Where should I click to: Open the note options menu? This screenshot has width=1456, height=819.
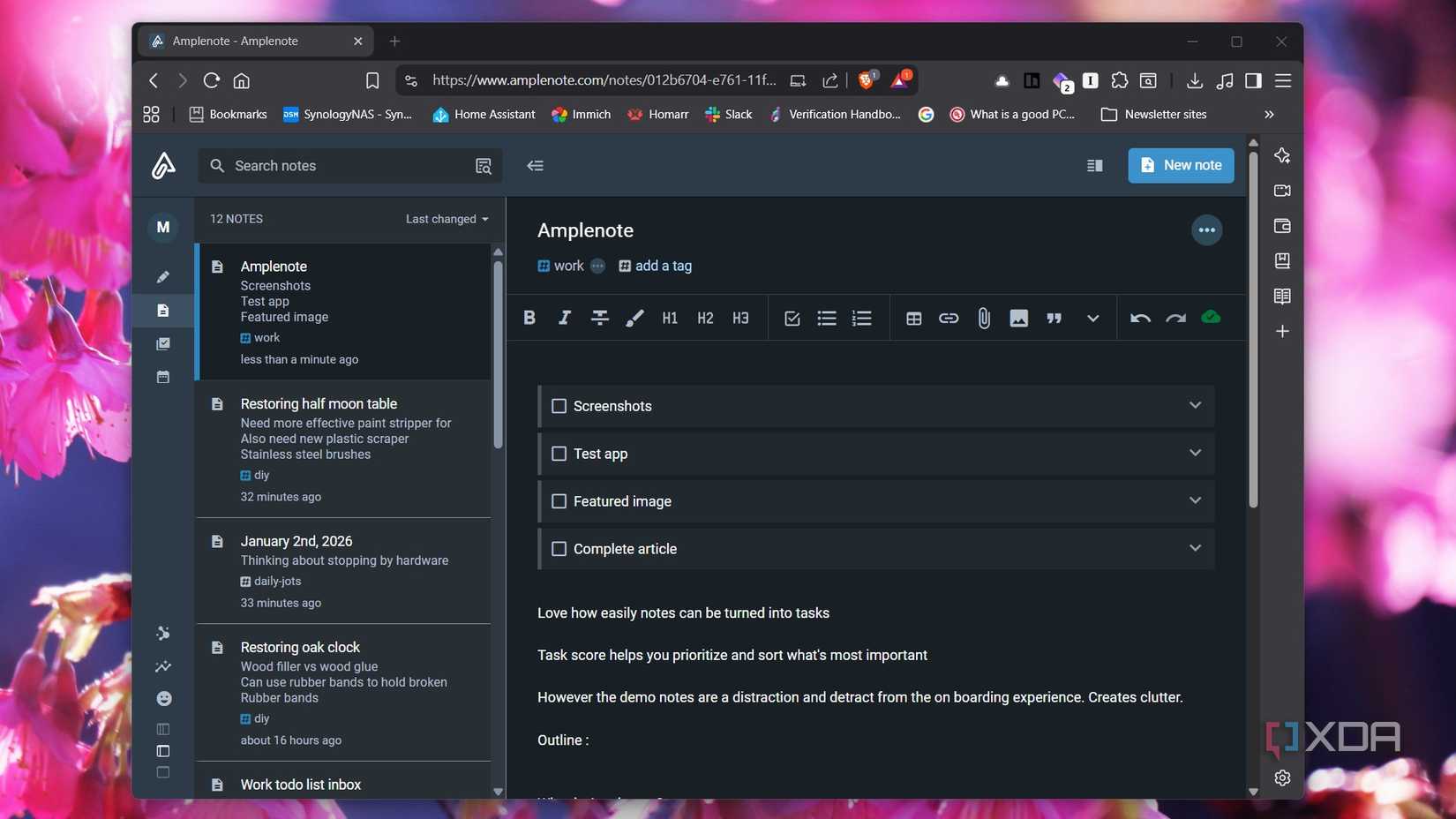pos(1206,229)
